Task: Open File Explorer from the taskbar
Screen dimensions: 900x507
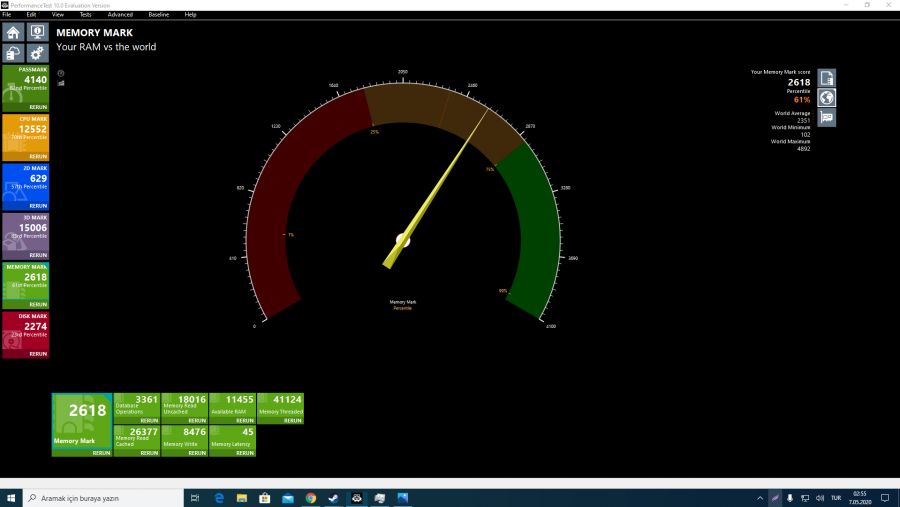Action: click(242, 498)
